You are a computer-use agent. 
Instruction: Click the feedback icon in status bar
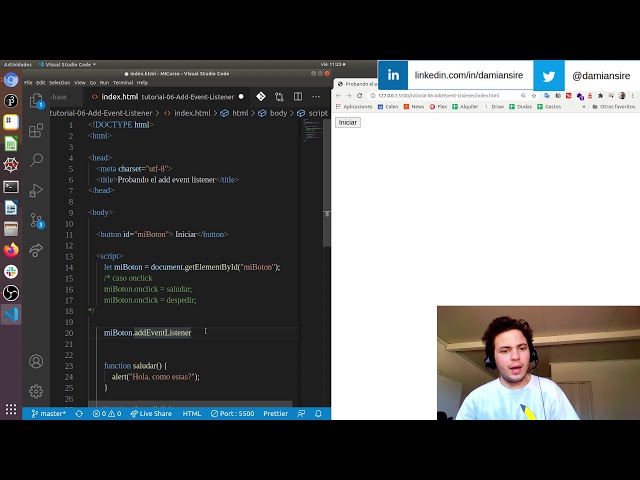point(301,413)
